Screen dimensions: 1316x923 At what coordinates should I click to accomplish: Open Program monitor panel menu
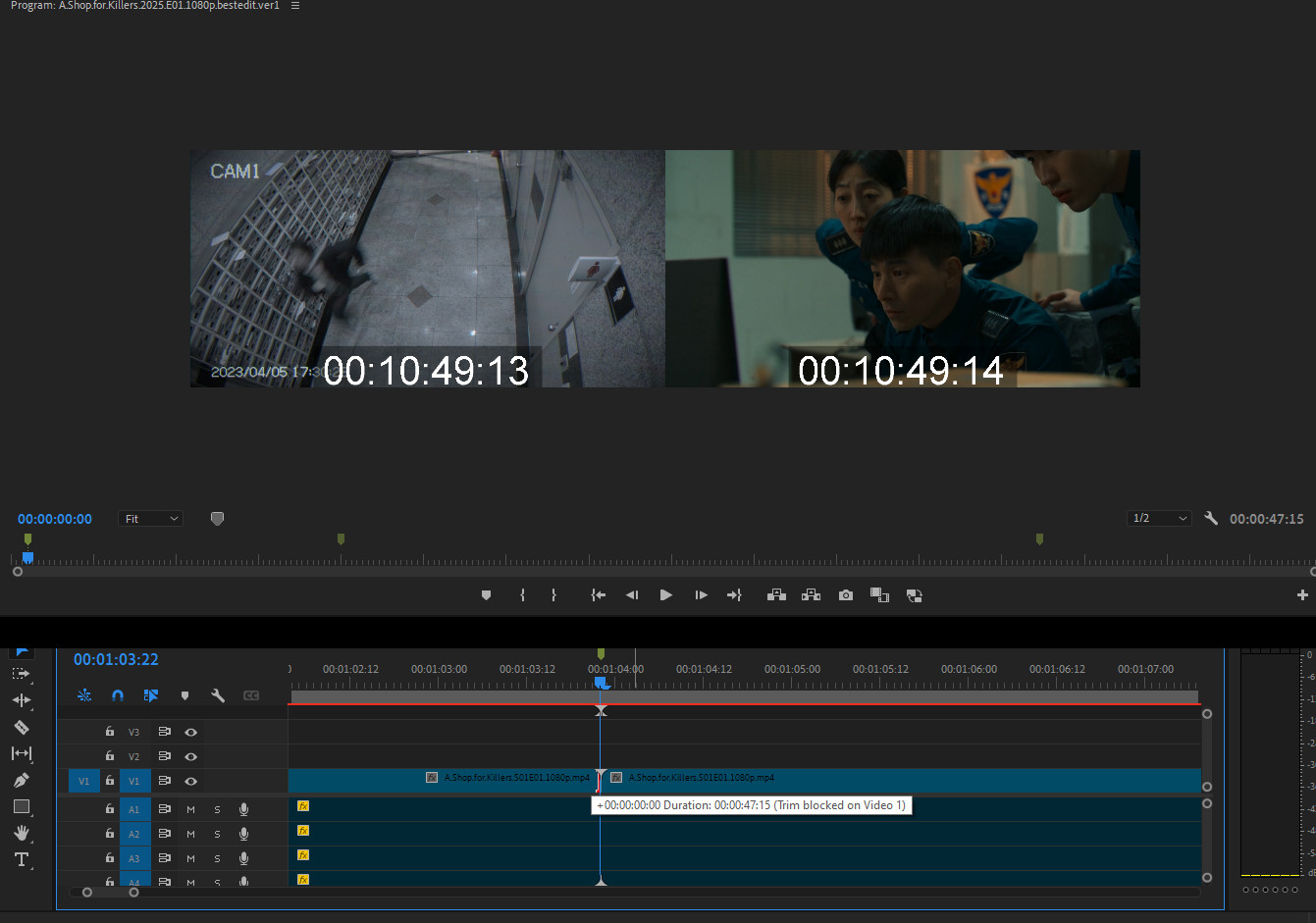(295, 6)
